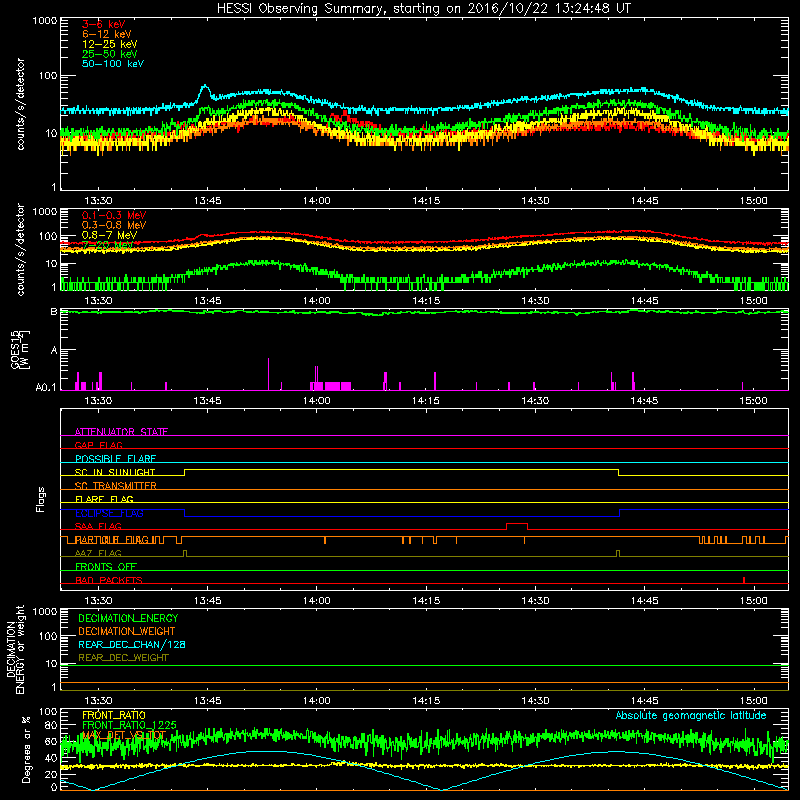This screenshot has width=800, height=800.
Task: Click the A0.1 tick label on GOES panel
Action: pyautogui.click(x=46, y=388)
